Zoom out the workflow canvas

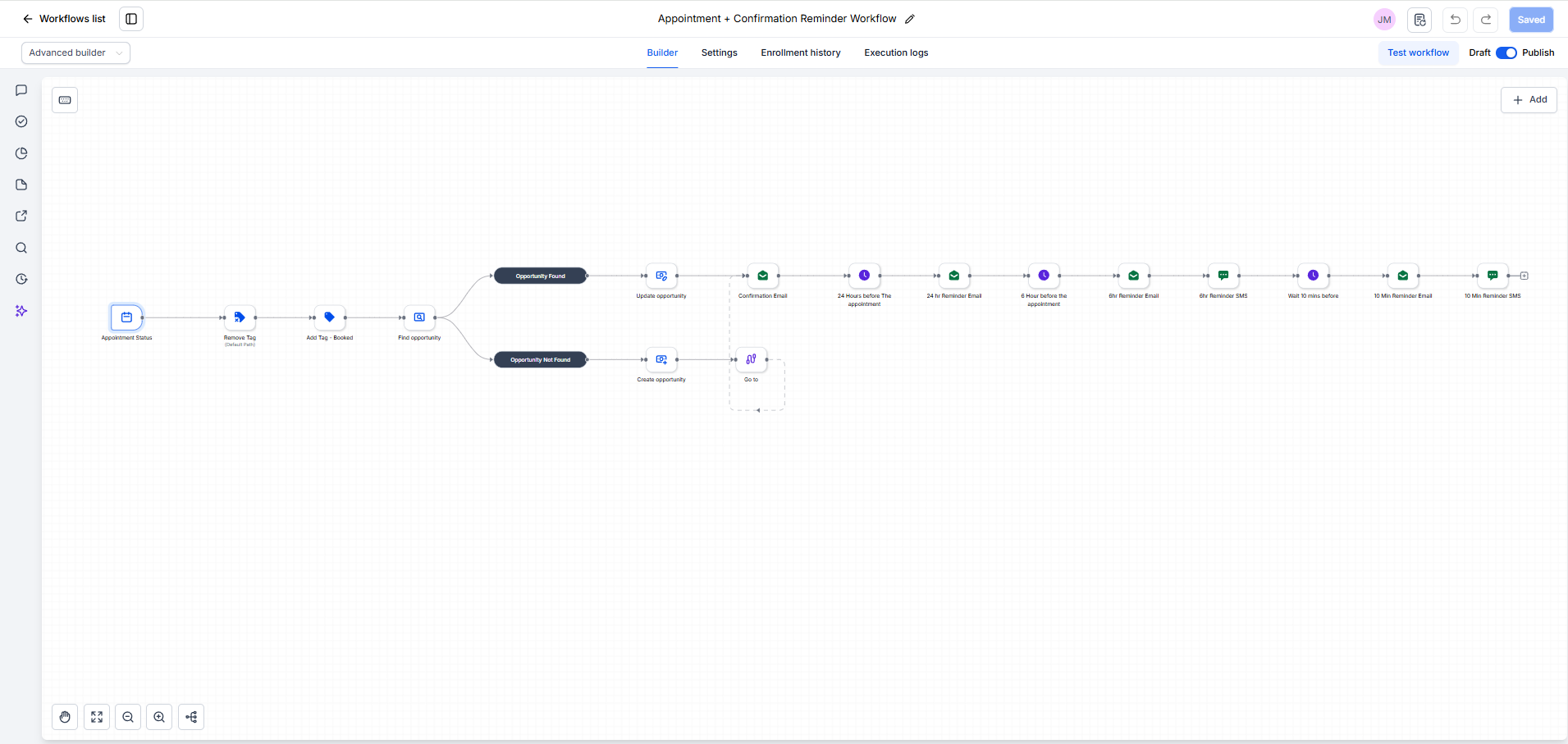click(128, 717)
